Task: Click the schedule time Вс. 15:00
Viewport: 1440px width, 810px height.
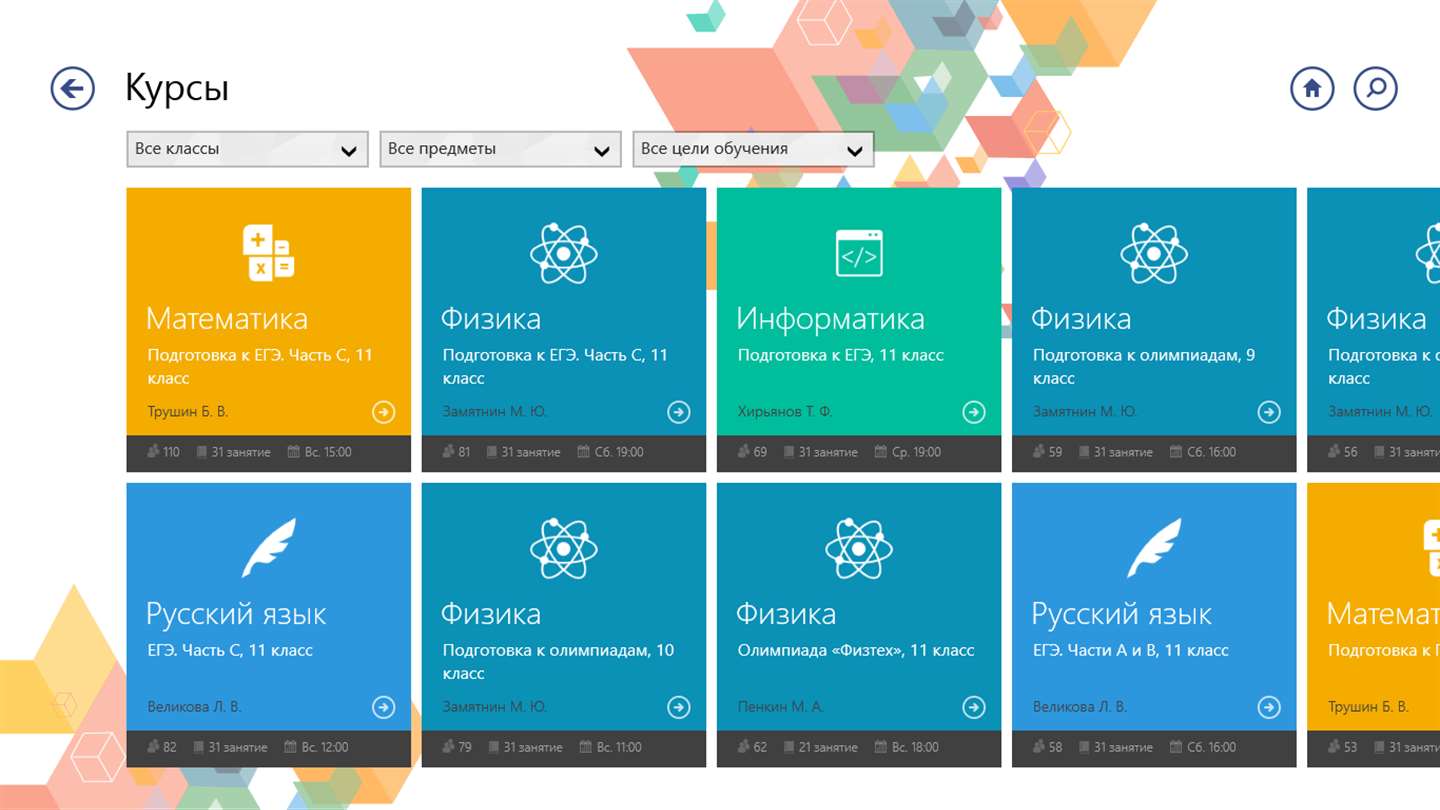Action: pyautogui.click(x=328, y=452)
